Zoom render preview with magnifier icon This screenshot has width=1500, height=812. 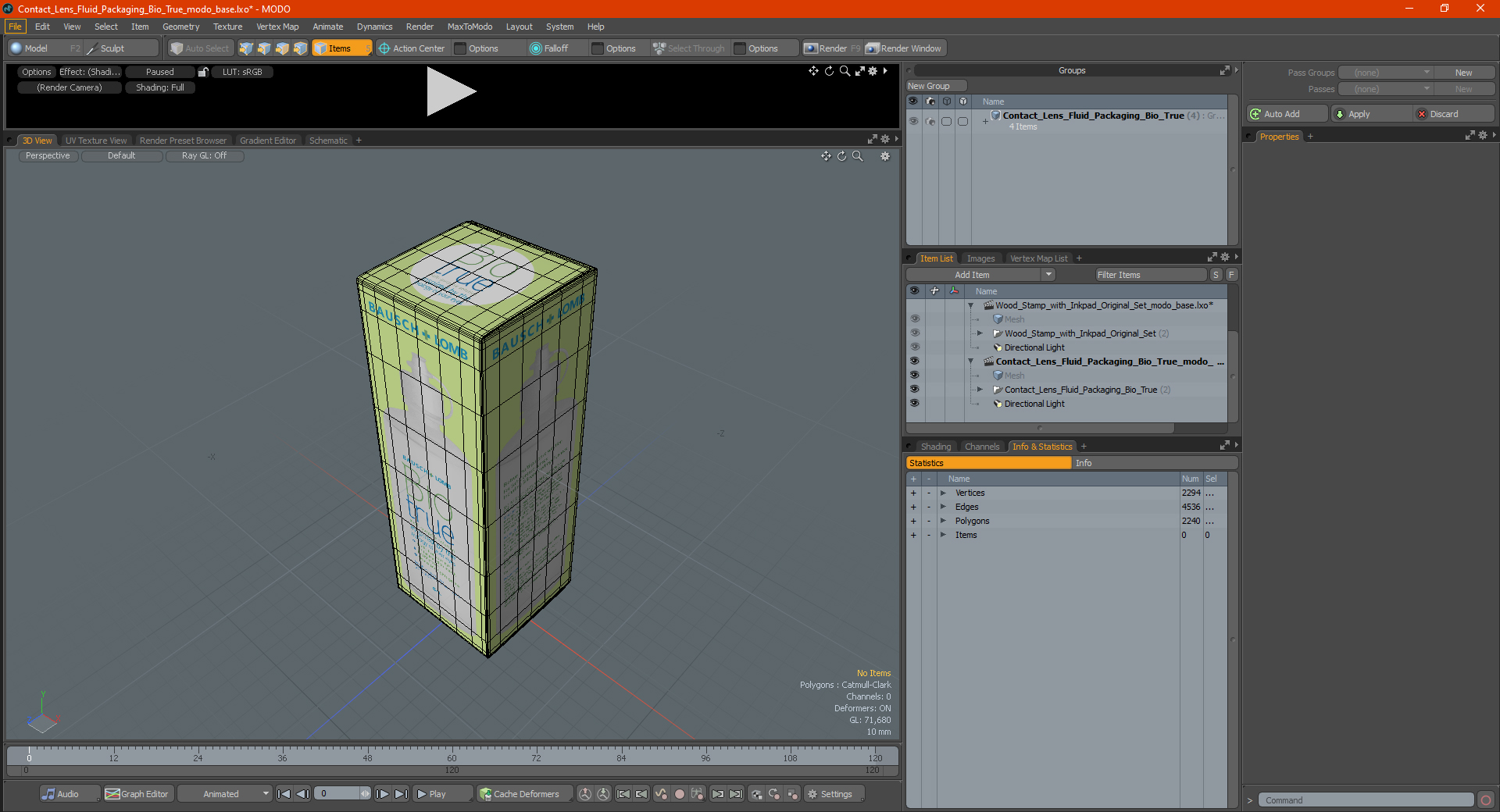pos(845,71)
